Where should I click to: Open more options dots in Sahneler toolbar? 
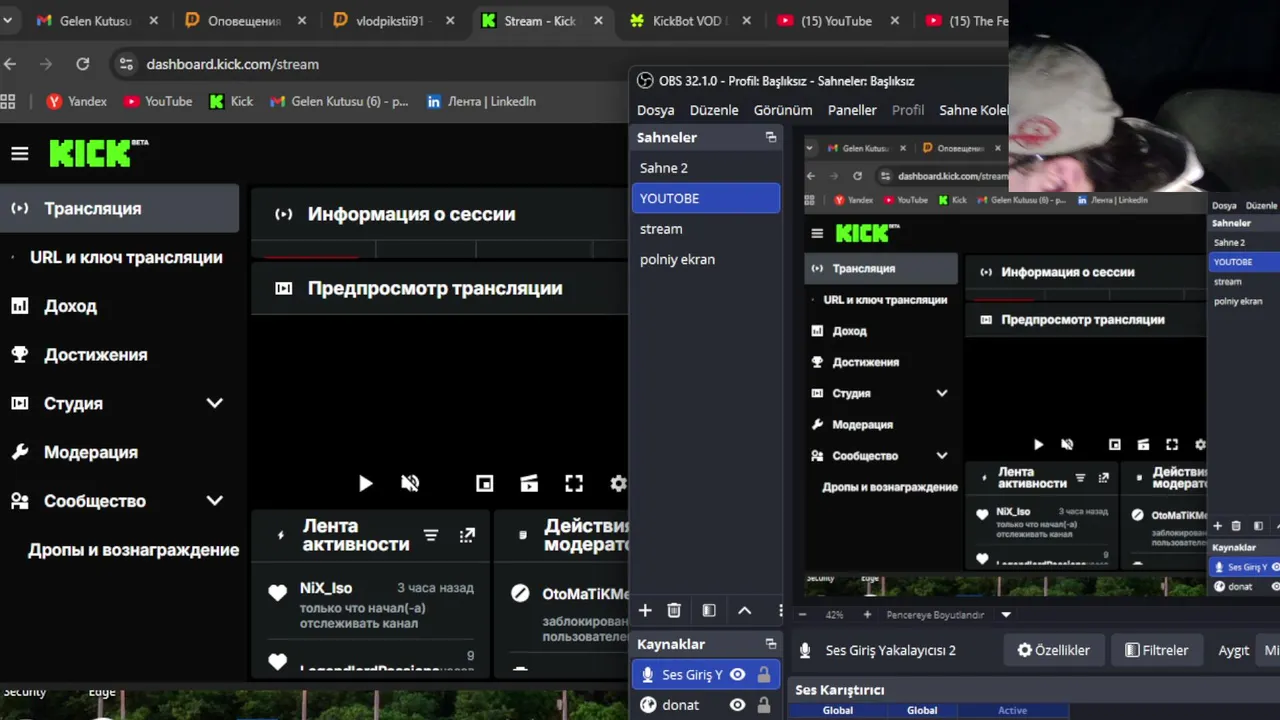(x=780, y=610)
